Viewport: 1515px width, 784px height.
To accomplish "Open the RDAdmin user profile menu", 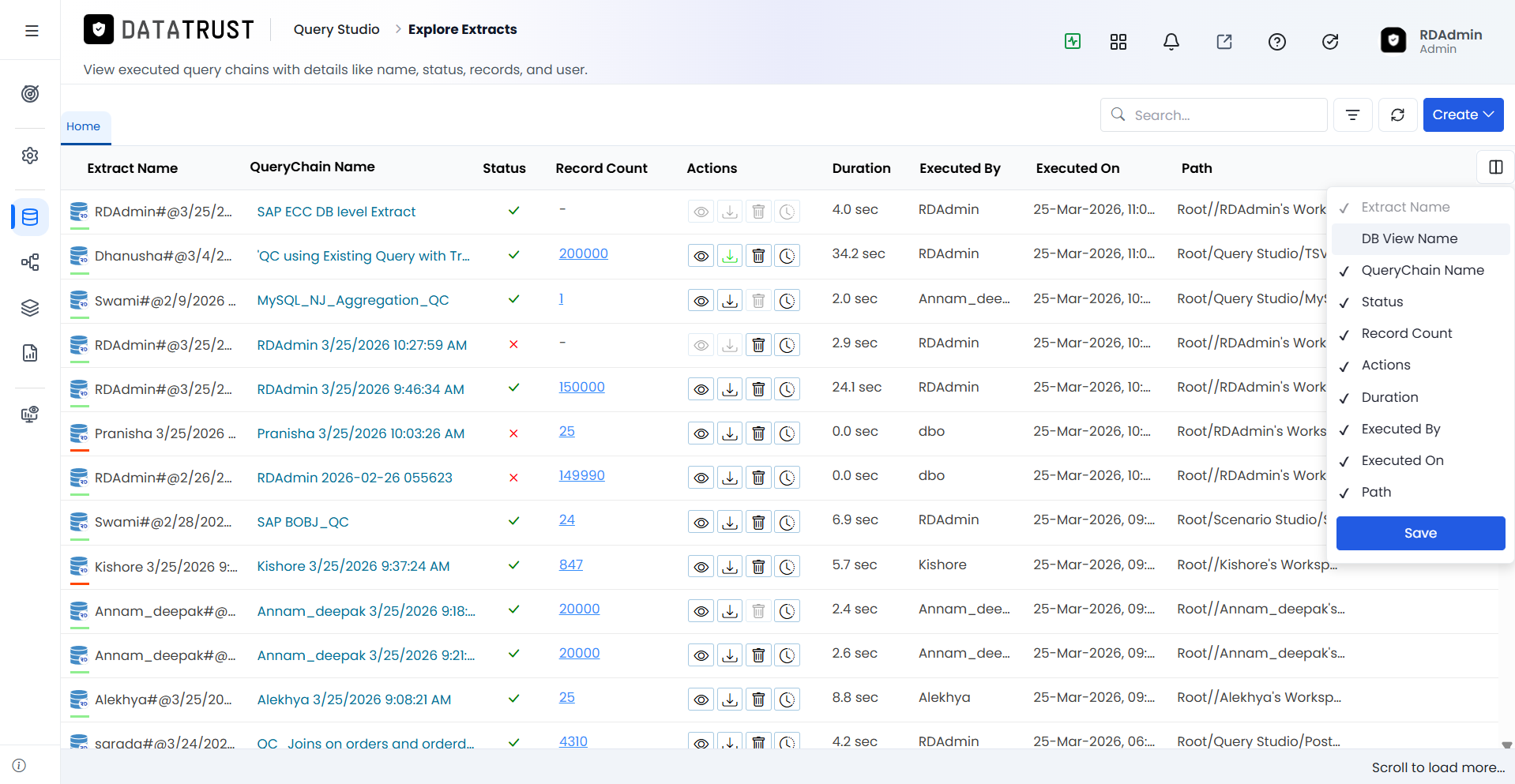I will tap(1432, 41).
